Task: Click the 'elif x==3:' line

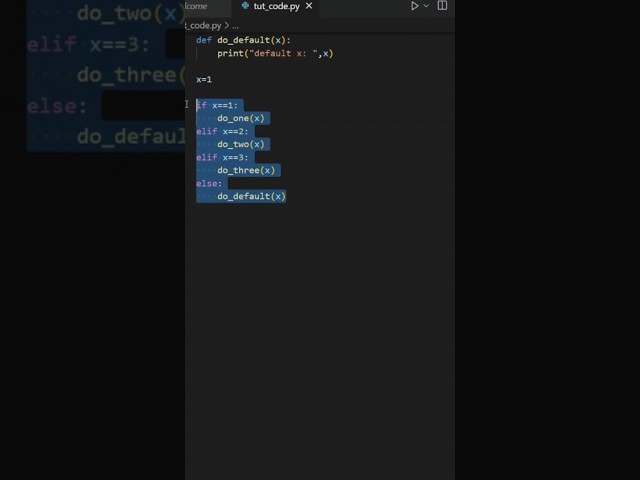Action: [222, 158]
